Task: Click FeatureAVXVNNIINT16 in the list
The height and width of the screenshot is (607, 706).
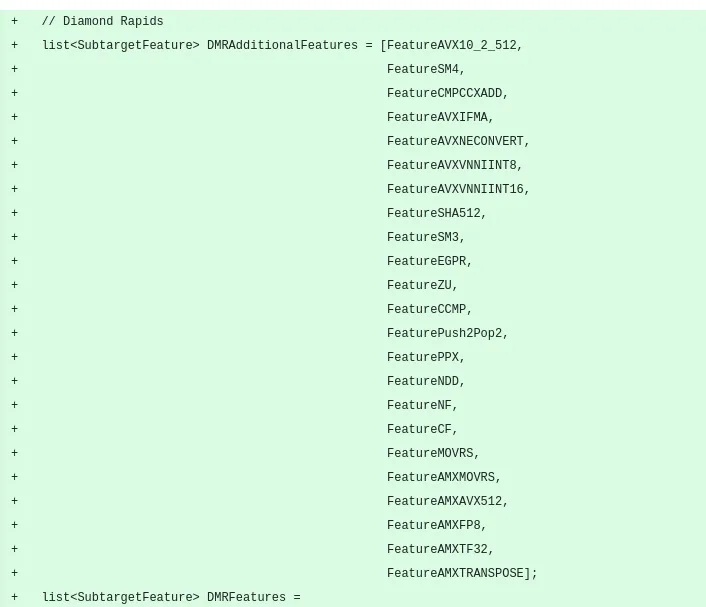Action: click(455, 189)
